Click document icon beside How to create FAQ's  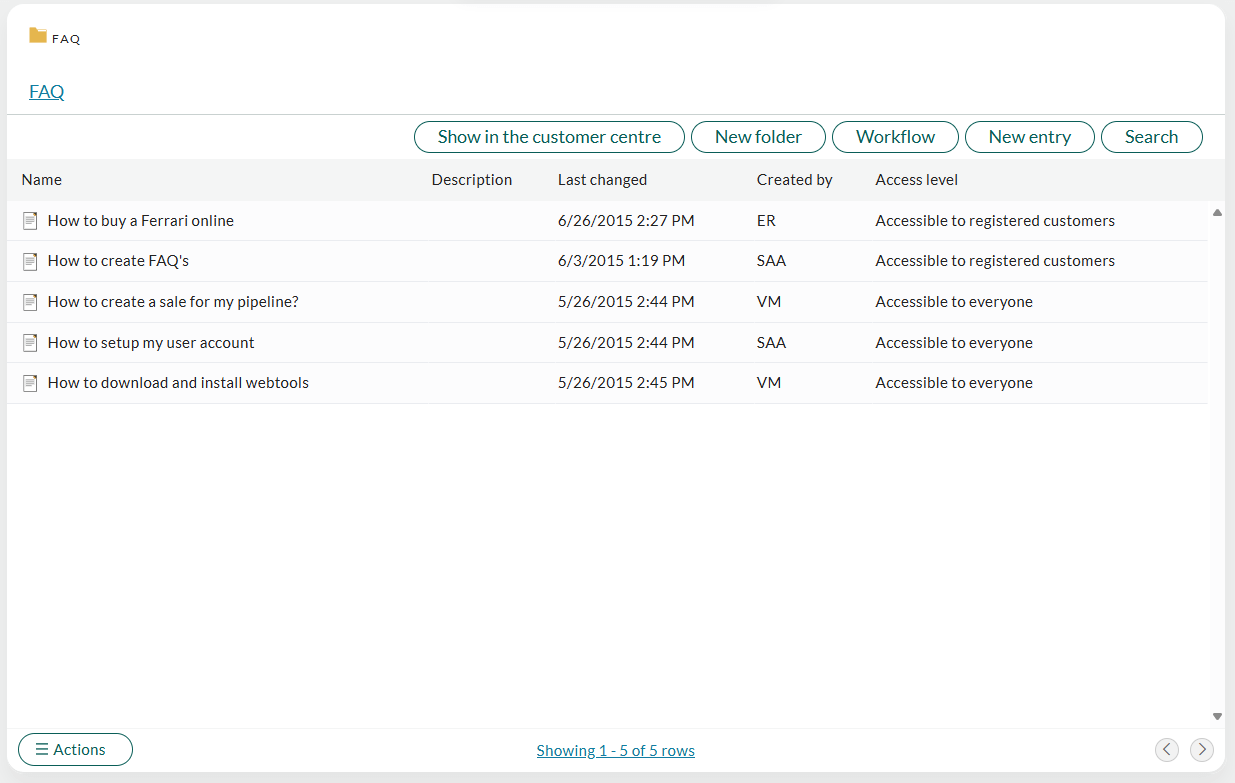tap(30, 261)
